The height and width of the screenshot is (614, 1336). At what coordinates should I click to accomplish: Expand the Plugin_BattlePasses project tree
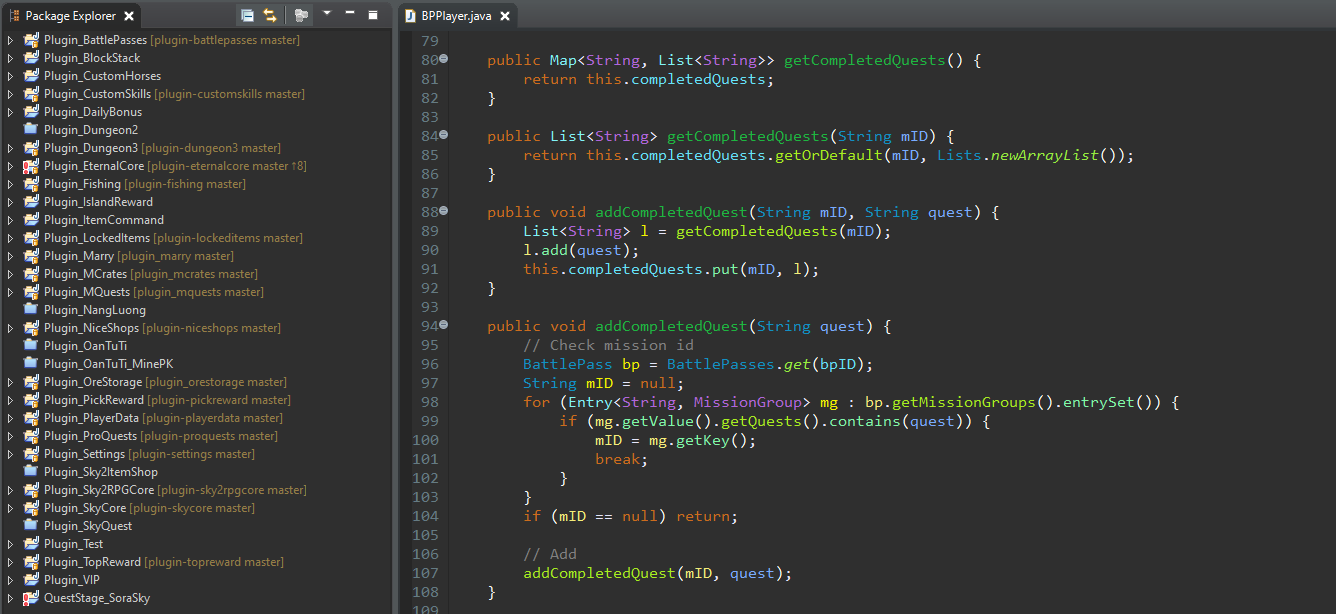[10, 40]
